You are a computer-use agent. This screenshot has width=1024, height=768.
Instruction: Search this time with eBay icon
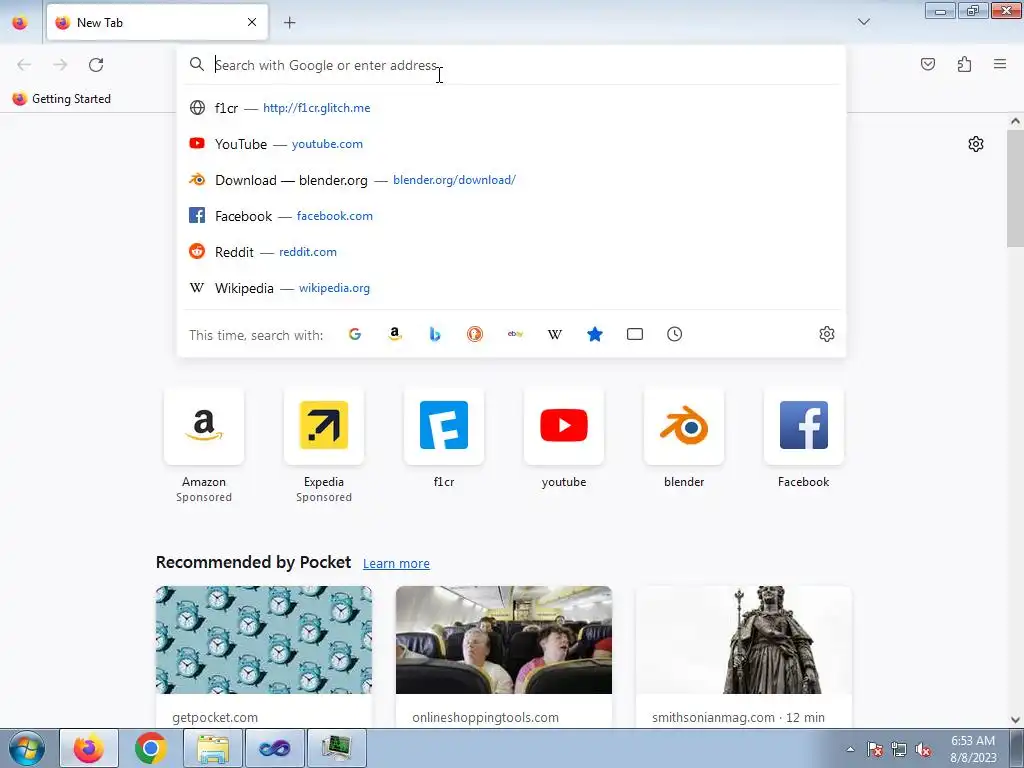pyautogui.click(x=515, y=334)
